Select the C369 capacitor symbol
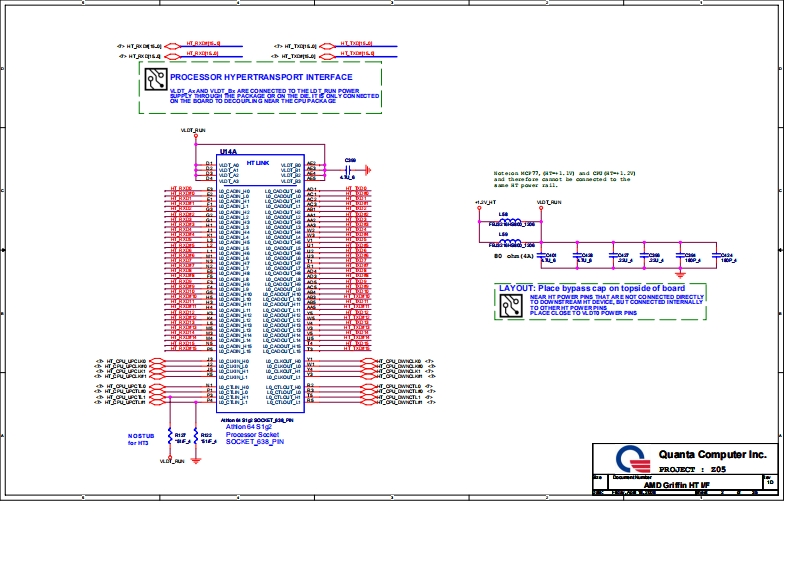This screenshot has height=561, width=793. tap(346, 168)
